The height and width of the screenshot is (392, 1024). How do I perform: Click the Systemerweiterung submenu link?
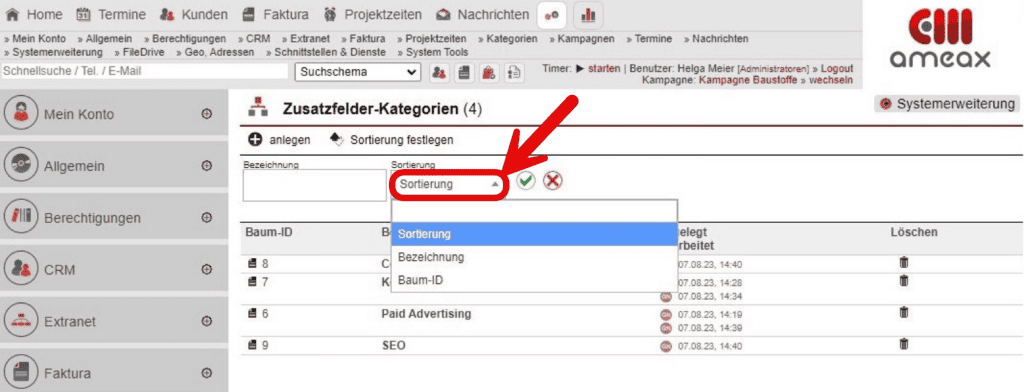[57, 52]
